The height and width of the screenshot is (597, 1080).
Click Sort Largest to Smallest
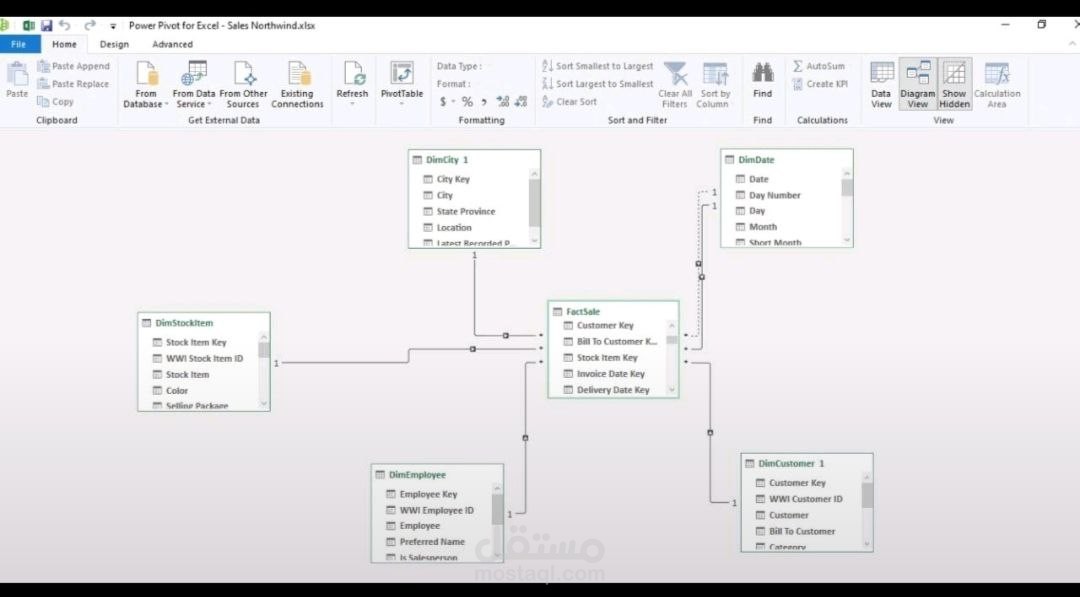click(597, 84)
